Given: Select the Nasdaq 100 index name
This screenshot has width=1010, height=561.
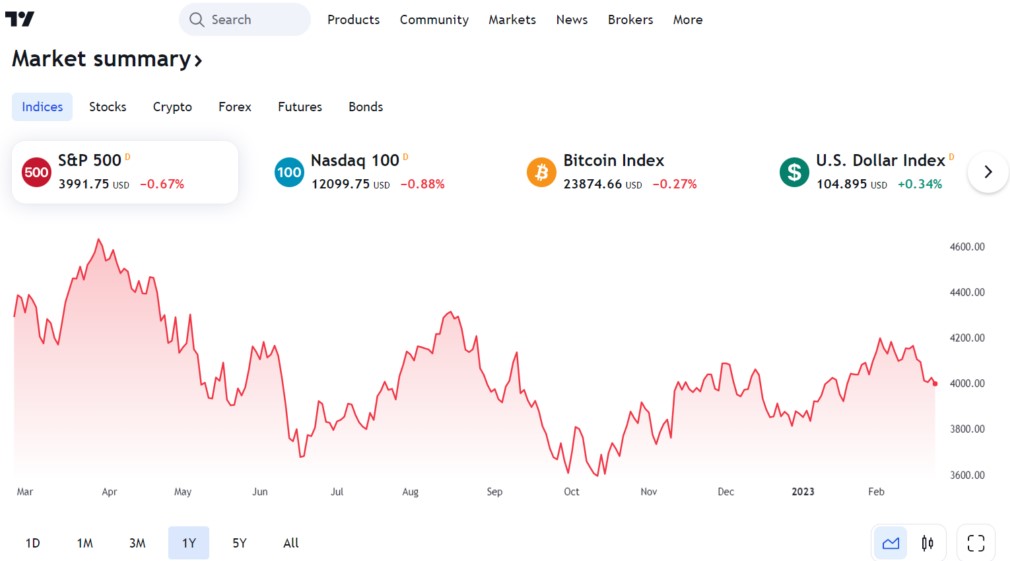Looking at the screenshot, I should [x=355, y=160].
